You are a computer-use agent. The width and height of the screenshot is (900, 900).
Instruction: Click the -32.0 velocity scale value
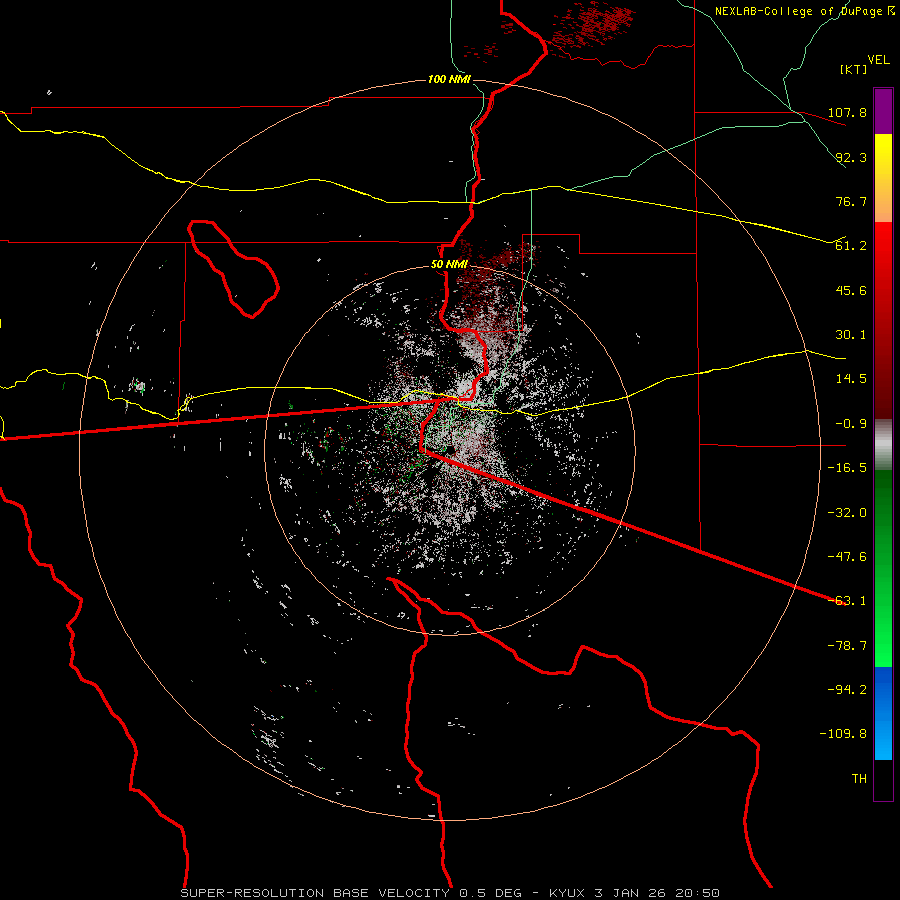[x=847, y=513]
